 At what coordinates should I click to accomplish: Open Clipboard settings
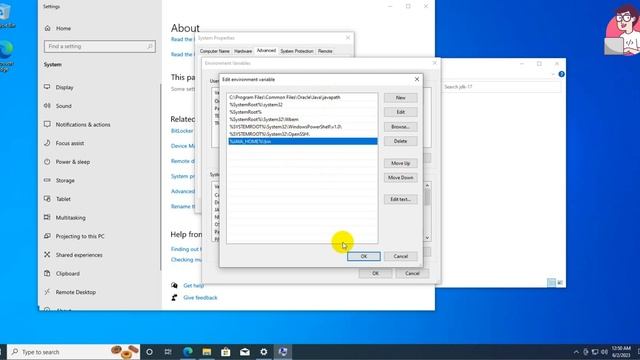coord(67,273)
